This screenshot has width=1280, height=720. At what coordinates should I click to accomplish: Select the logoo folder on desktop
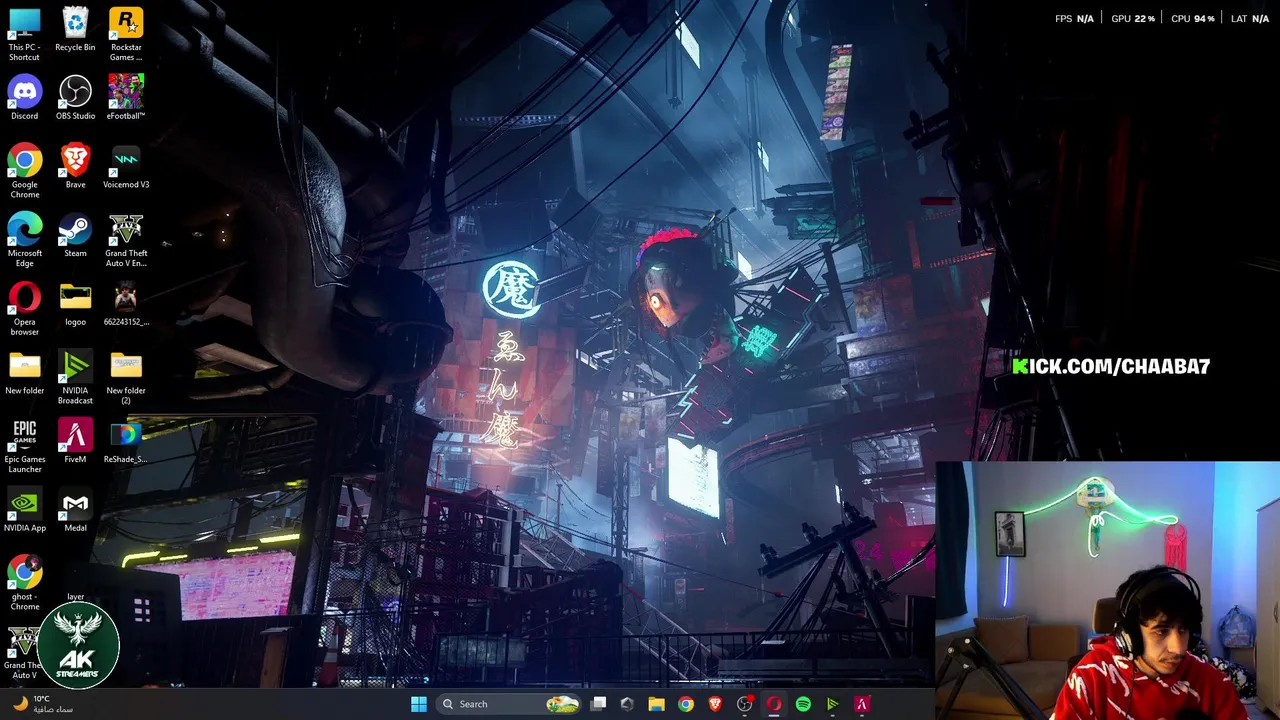click(x=75, y=304)
